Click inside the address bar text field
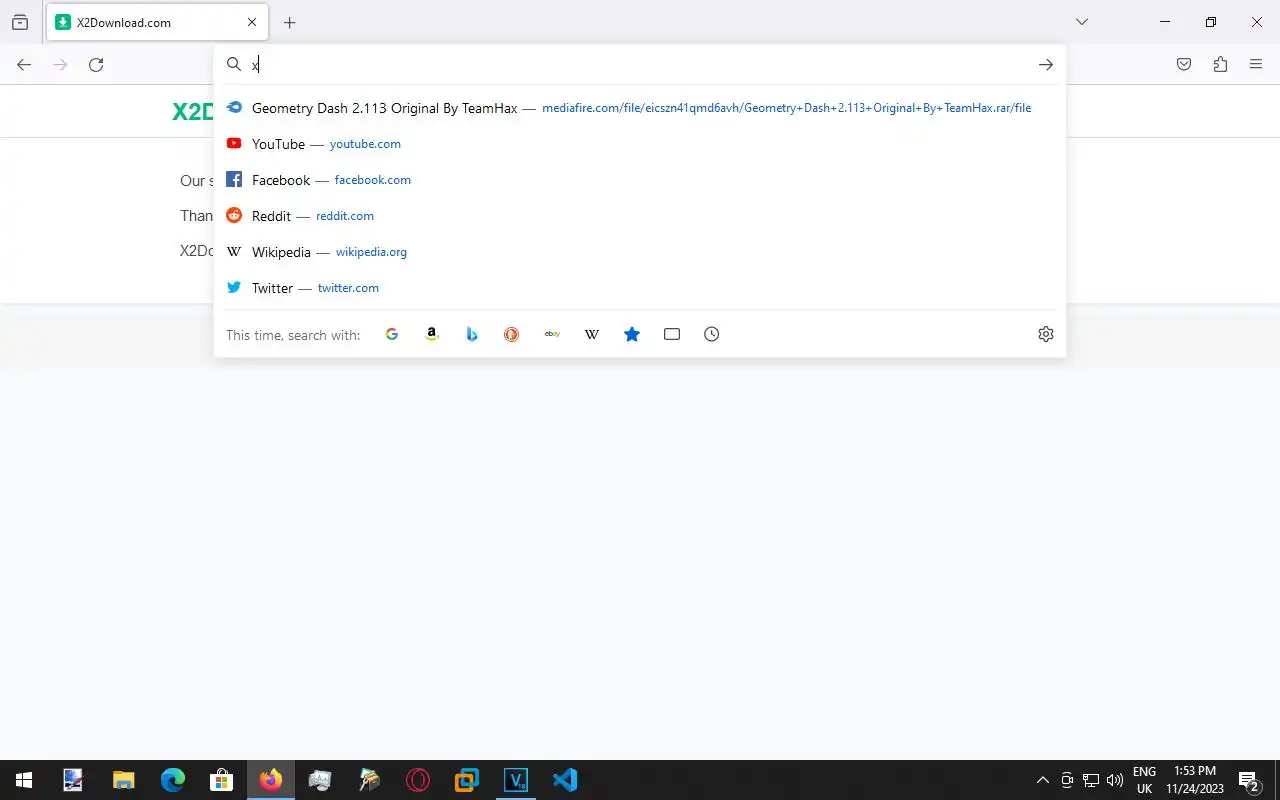Screen dimensions: 1280x800 640,64
